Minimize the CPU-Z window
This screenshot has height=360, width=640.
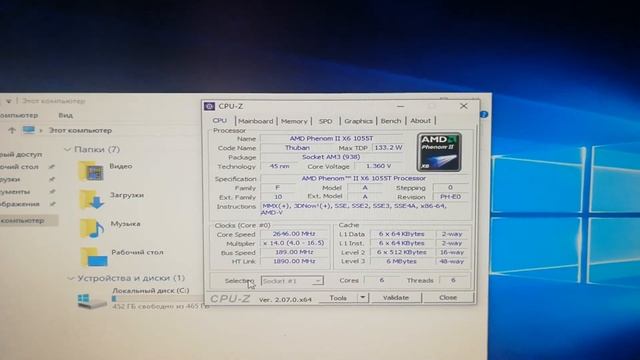pos(401,106)
